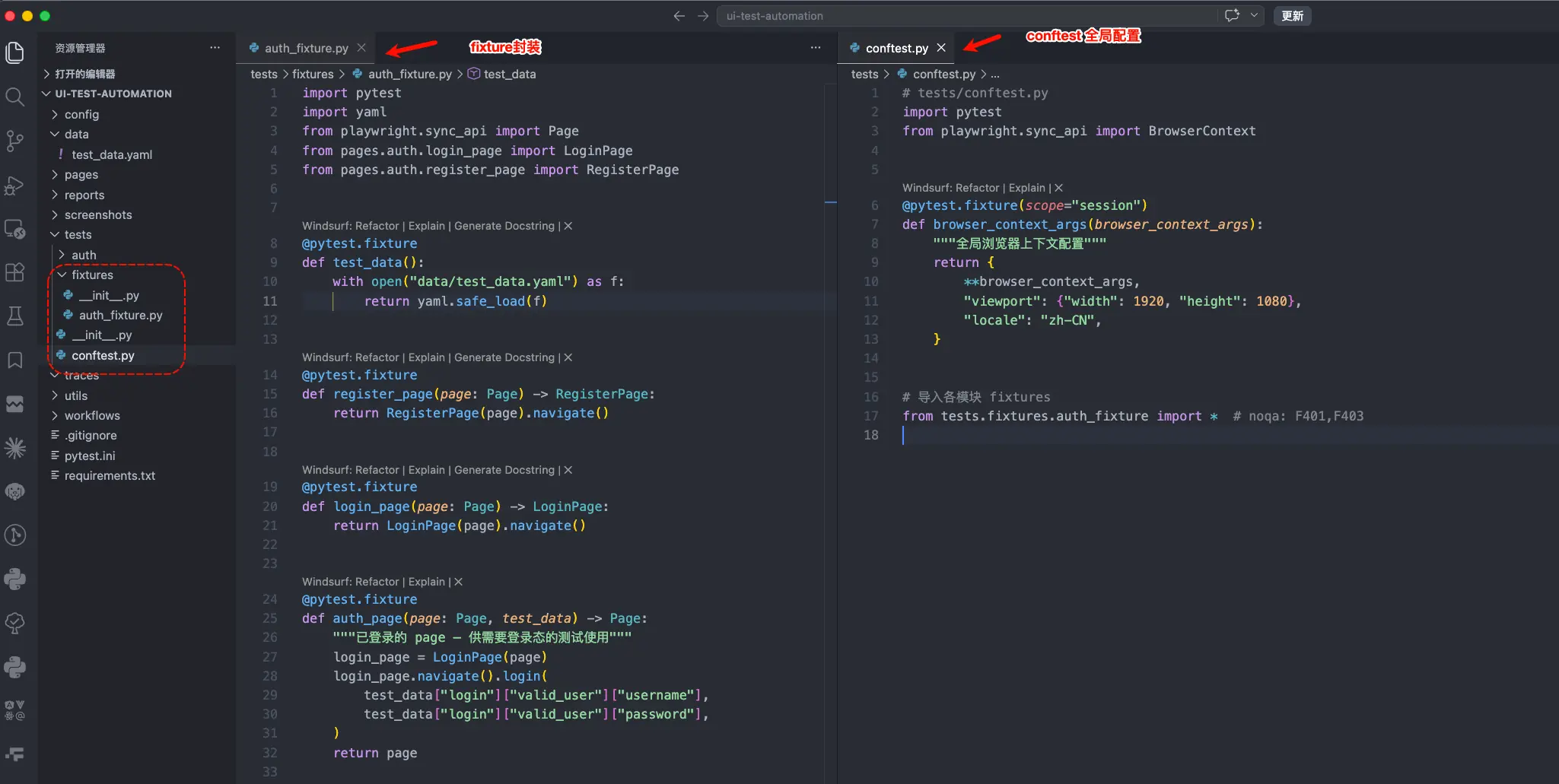Open the Search view in activity bar
Screen dimensions: 1559x784
14,97
